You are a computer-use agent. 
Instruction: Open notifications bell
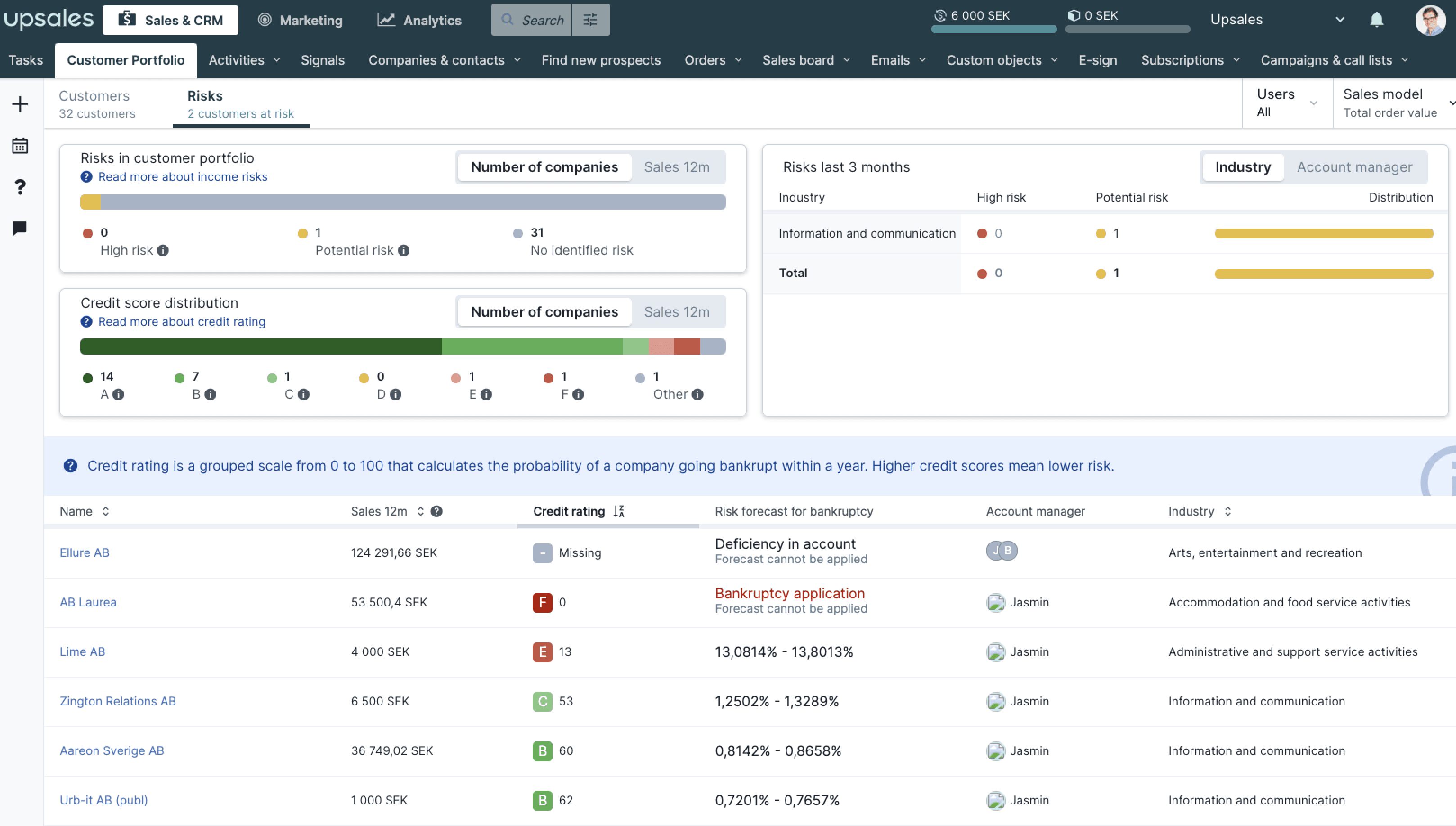click(x=1377, y=20)
